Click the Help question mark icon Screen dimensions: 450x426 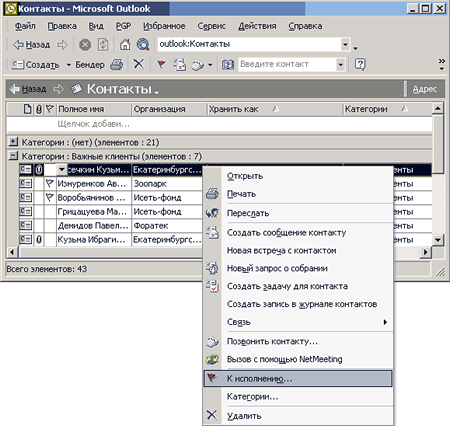360,64
